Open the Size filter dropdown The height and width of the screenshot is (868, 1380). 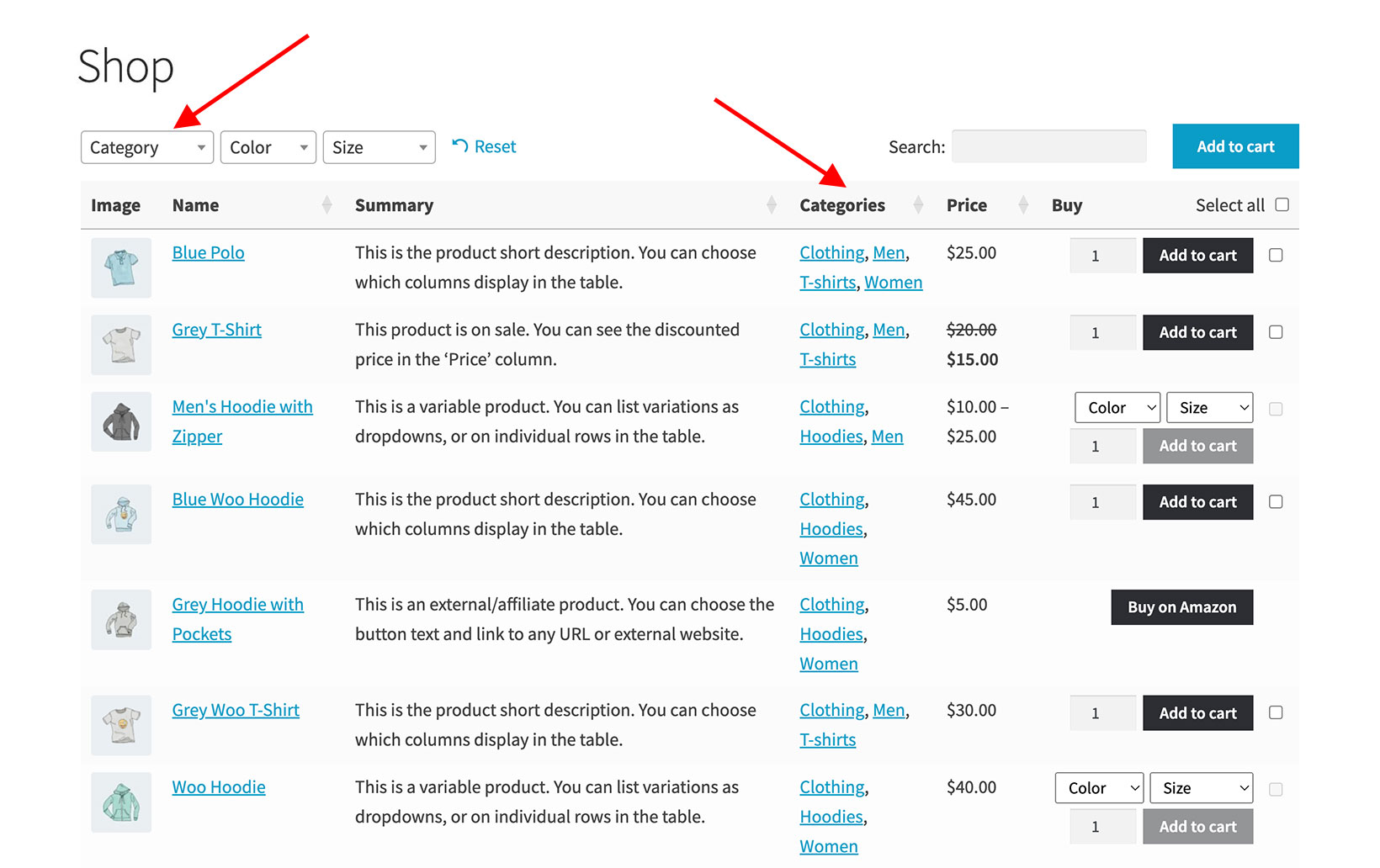379,146
